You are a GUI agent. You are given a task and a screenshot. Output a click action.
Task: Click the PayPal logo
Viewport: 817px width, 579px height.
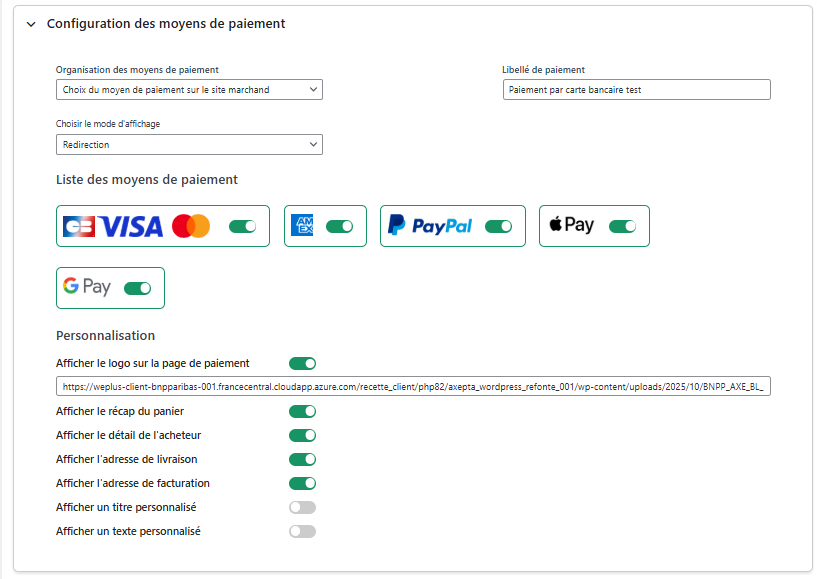tap(430, 226)
